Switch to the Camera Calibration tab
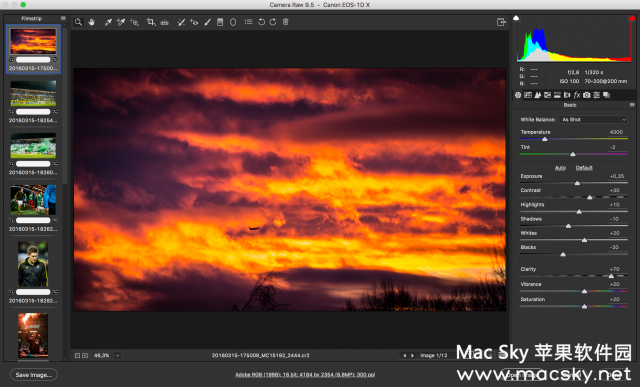640x387 pixels. [587, 95]
